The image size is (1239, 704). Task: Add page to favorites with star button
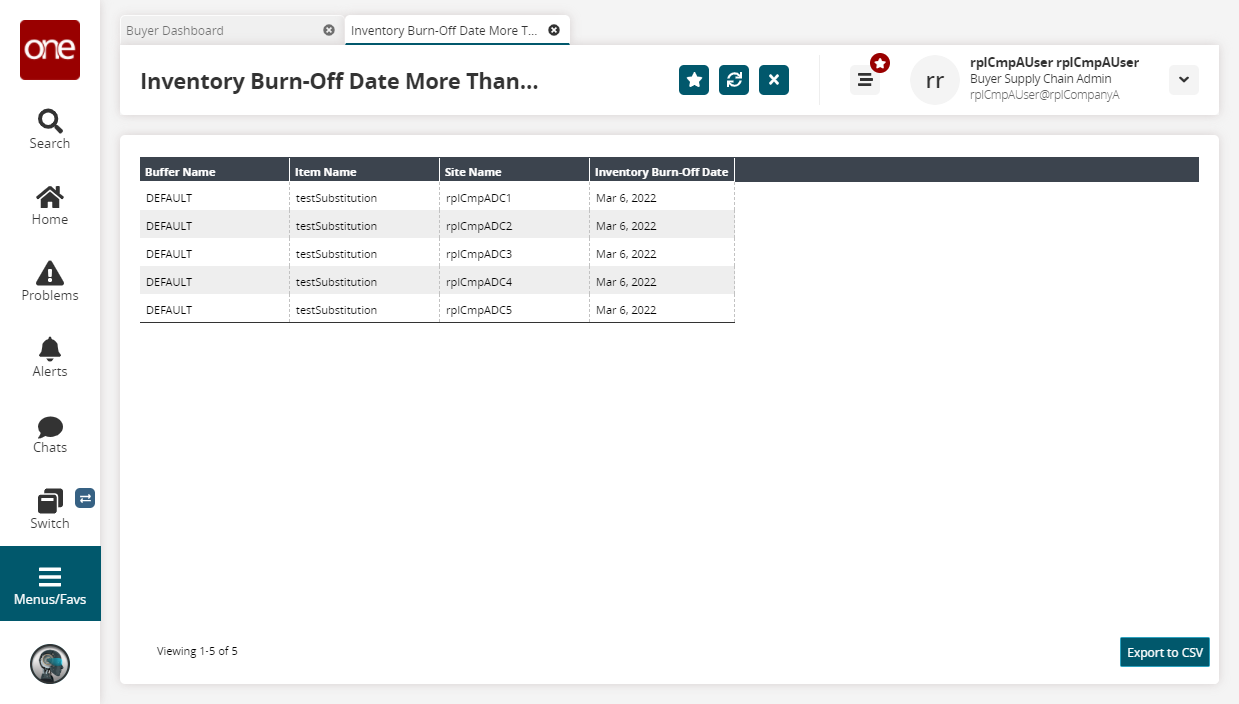pyautogui.click(x=694, y=80)
